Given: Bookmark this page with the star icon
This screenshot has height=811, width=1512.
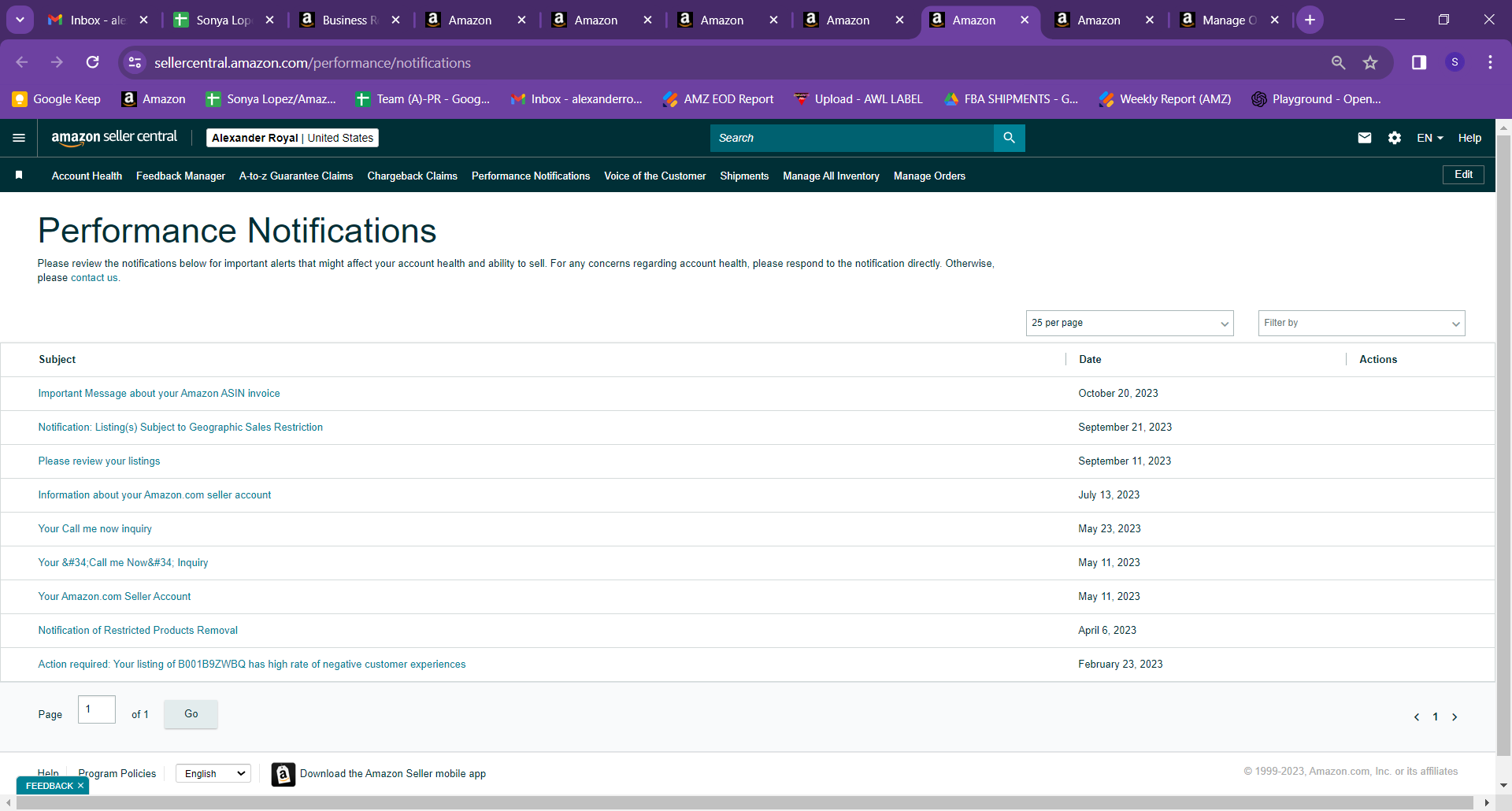Looking at the screenshot, I should pyautogui.click(x=1370, y=62).
